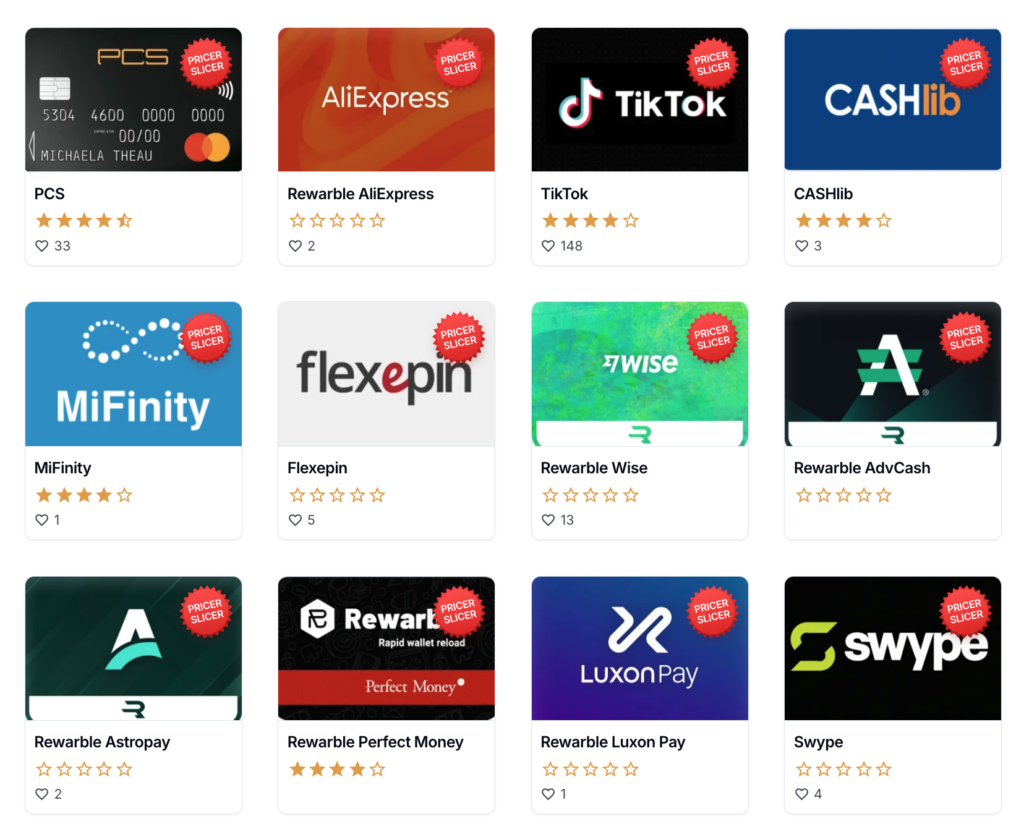Open the Flexepin logo image

tap(387, 374)
